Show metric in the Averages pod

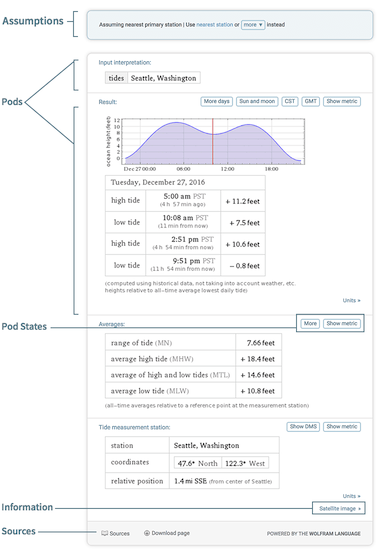[342, 324]
